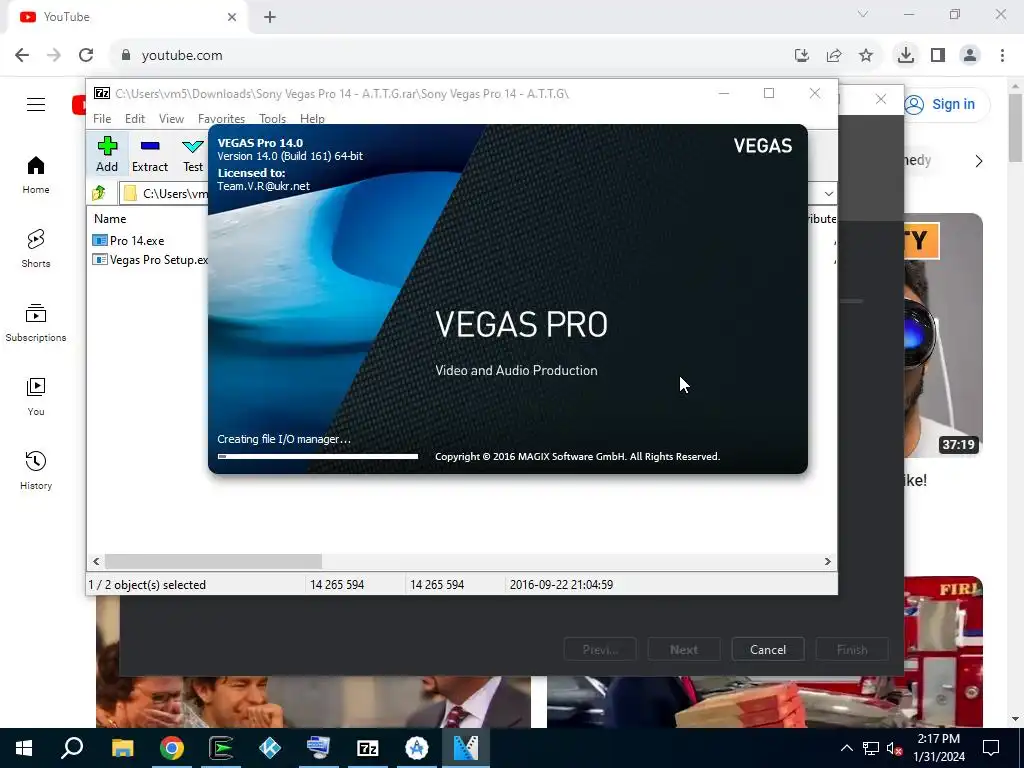Open the Tools menu in 7-Zip

272,118
